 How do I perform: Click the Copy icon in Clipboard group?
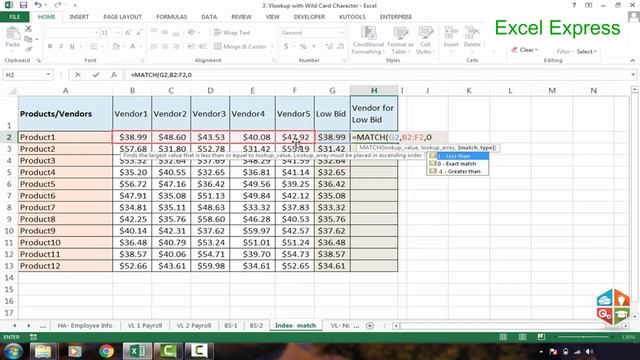(28, 39)
